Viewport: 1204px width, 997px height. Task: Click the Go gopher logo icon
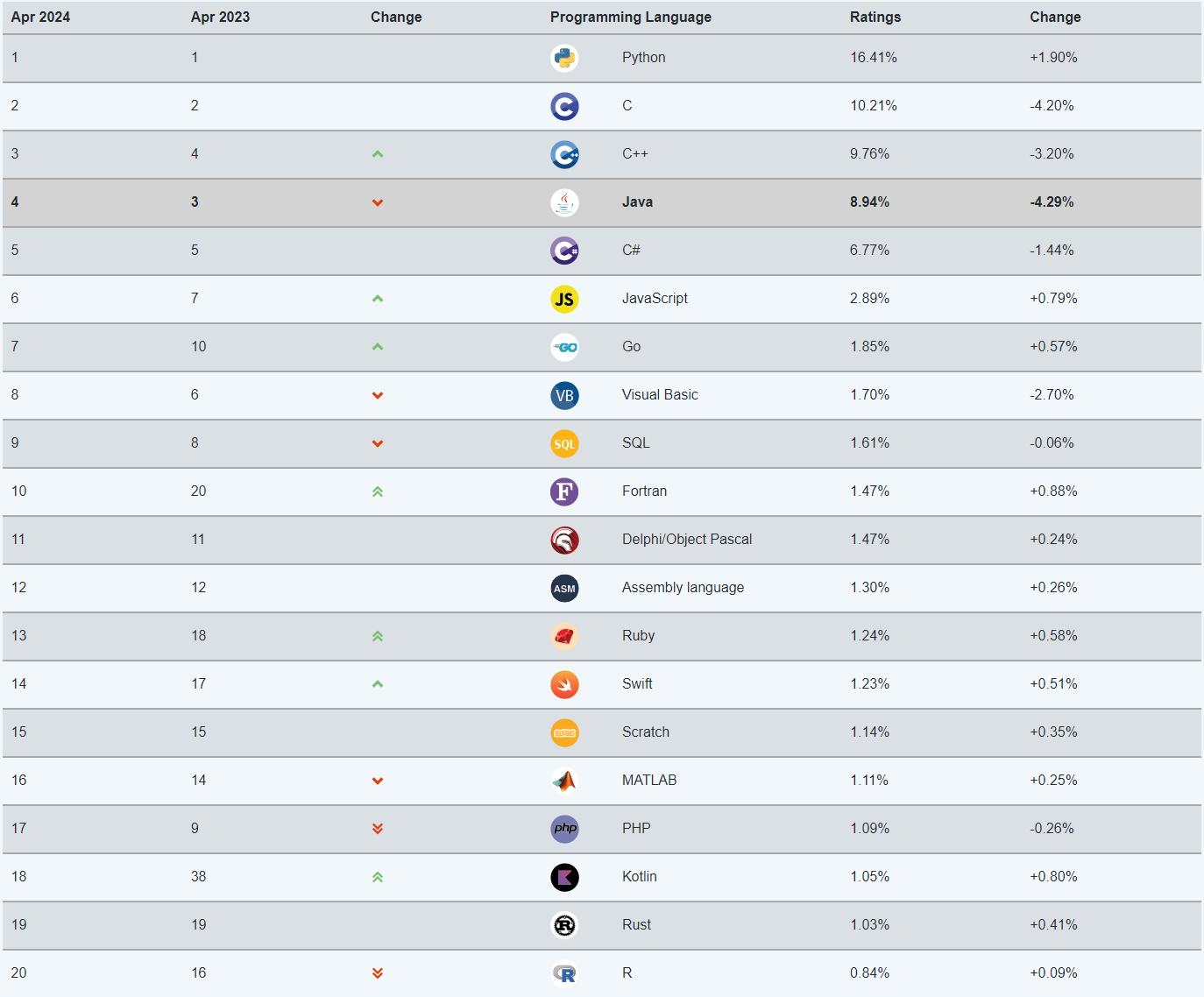564,347
